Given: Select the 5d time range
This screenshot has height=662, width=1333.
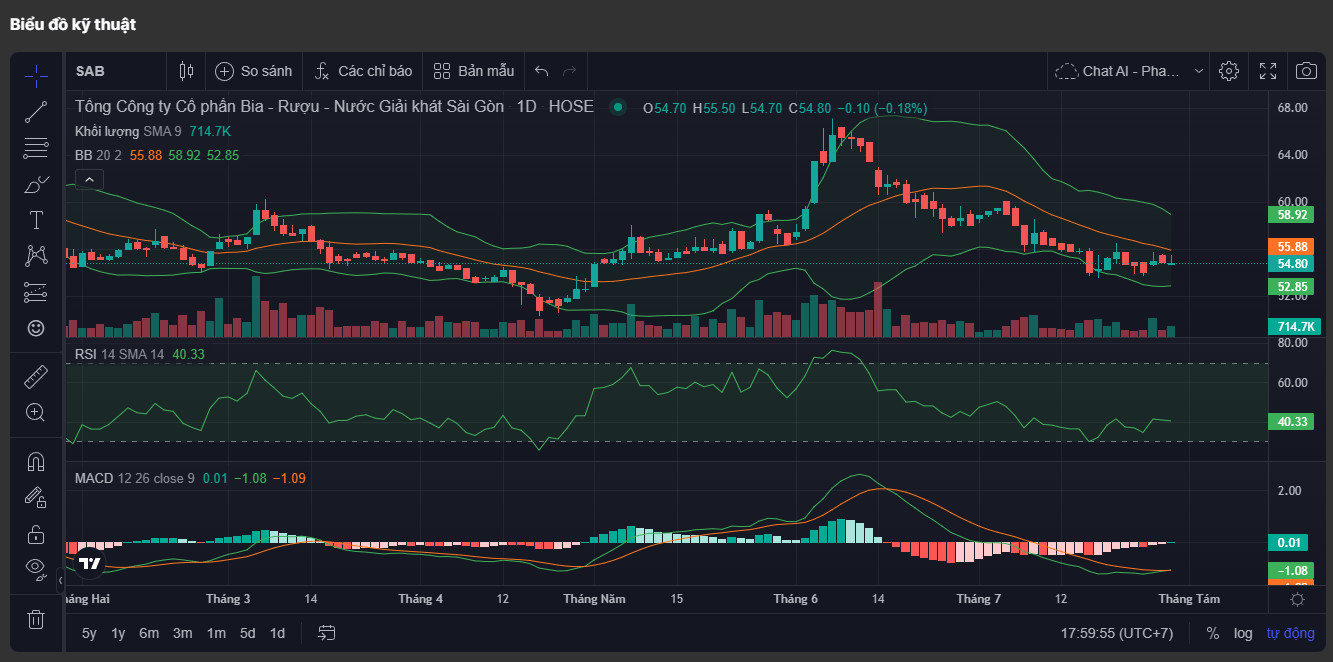Looking at the screenshot, I should 247,633.
